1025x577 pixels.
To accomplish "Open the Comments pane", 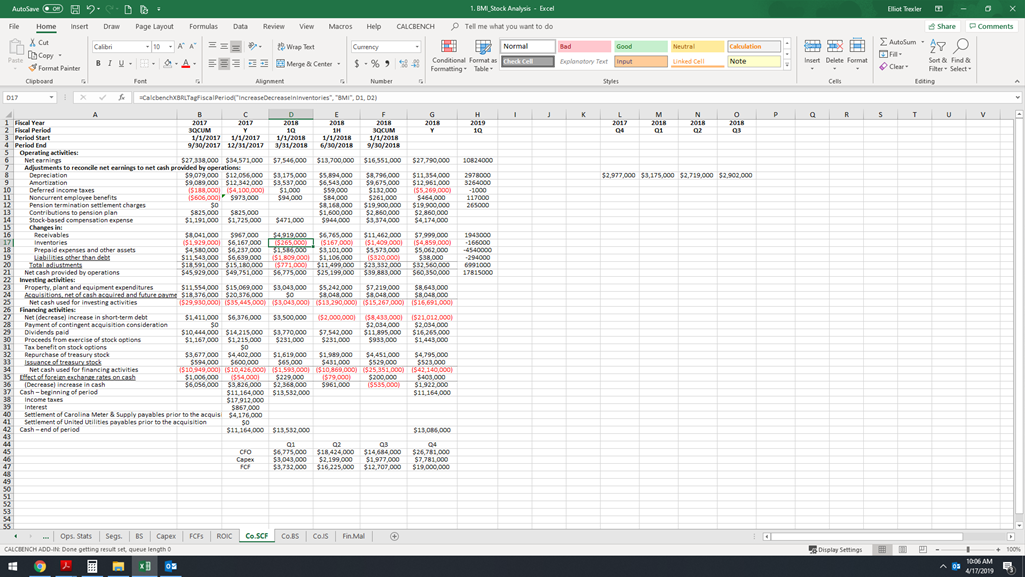I will (991, 27).
